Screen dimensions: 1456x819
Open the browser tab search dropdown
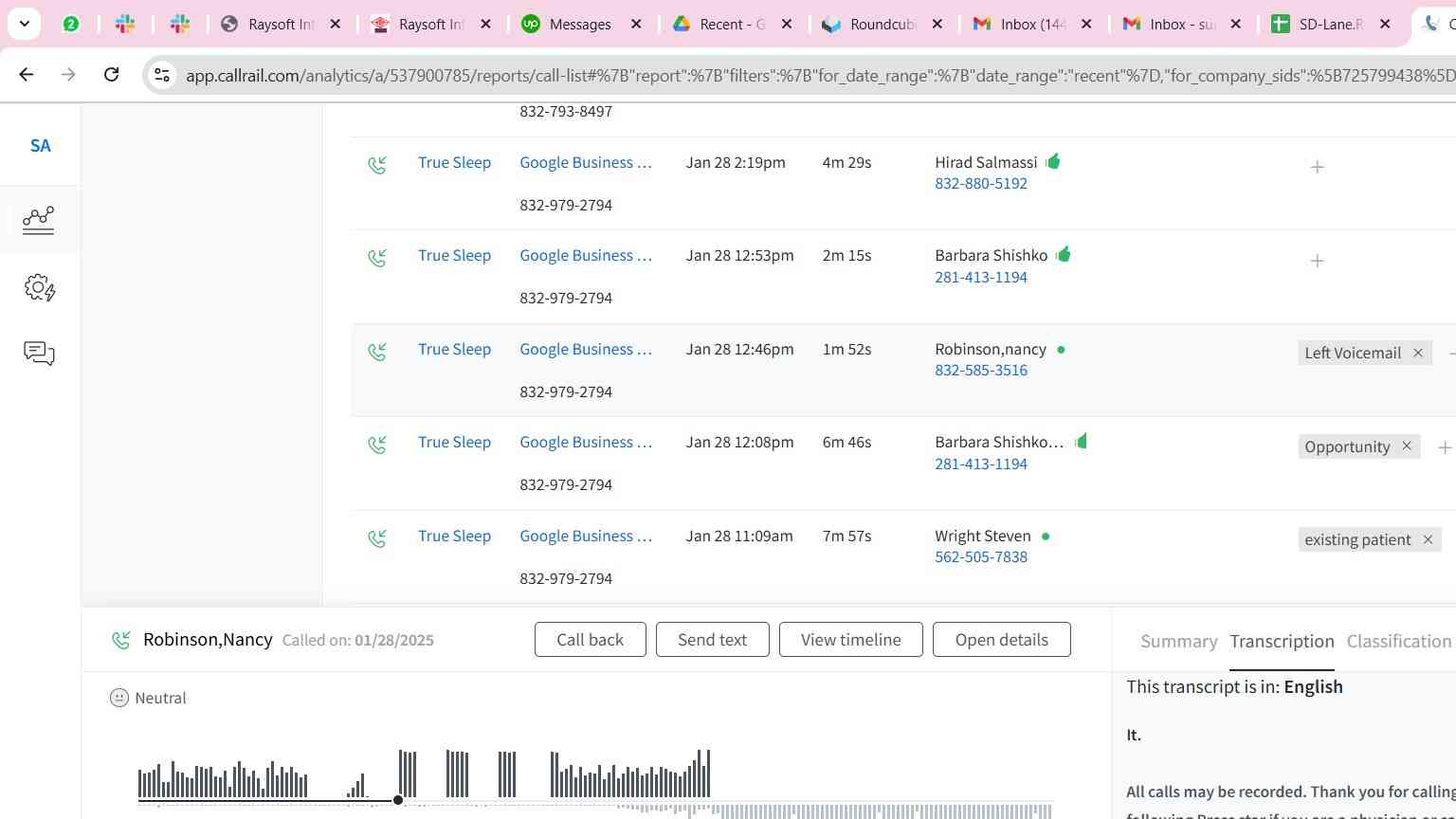pyautogui.click(x=24, y=24)
